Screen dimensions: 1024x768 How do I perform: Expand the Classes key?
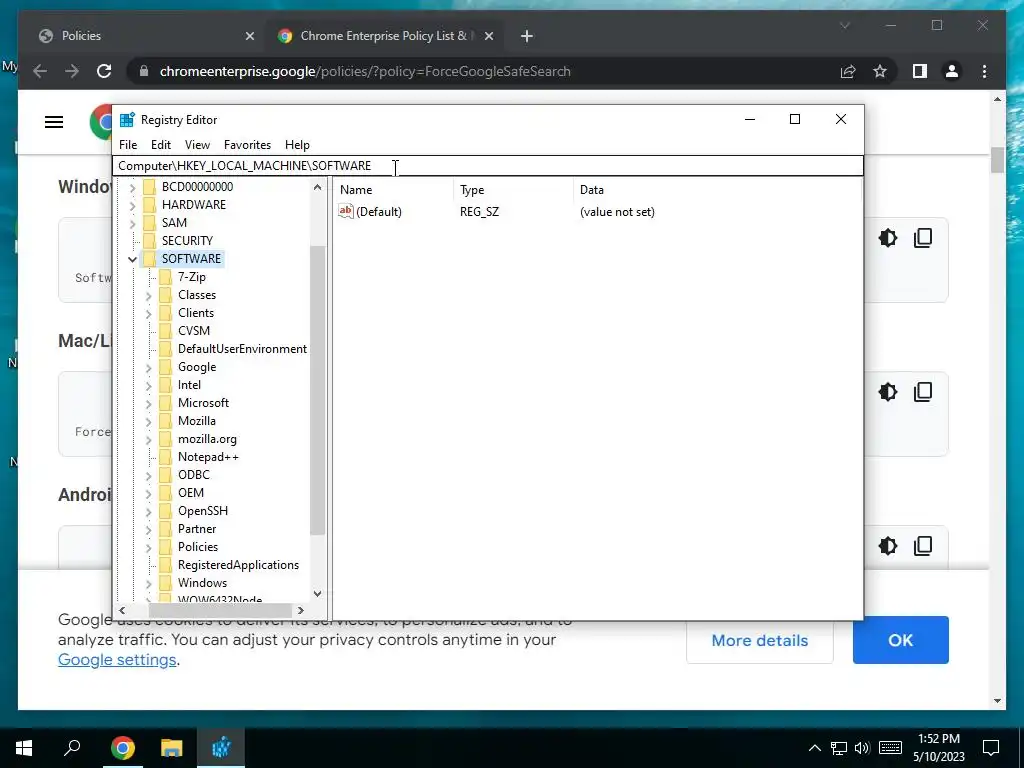[x=148, y=296]
